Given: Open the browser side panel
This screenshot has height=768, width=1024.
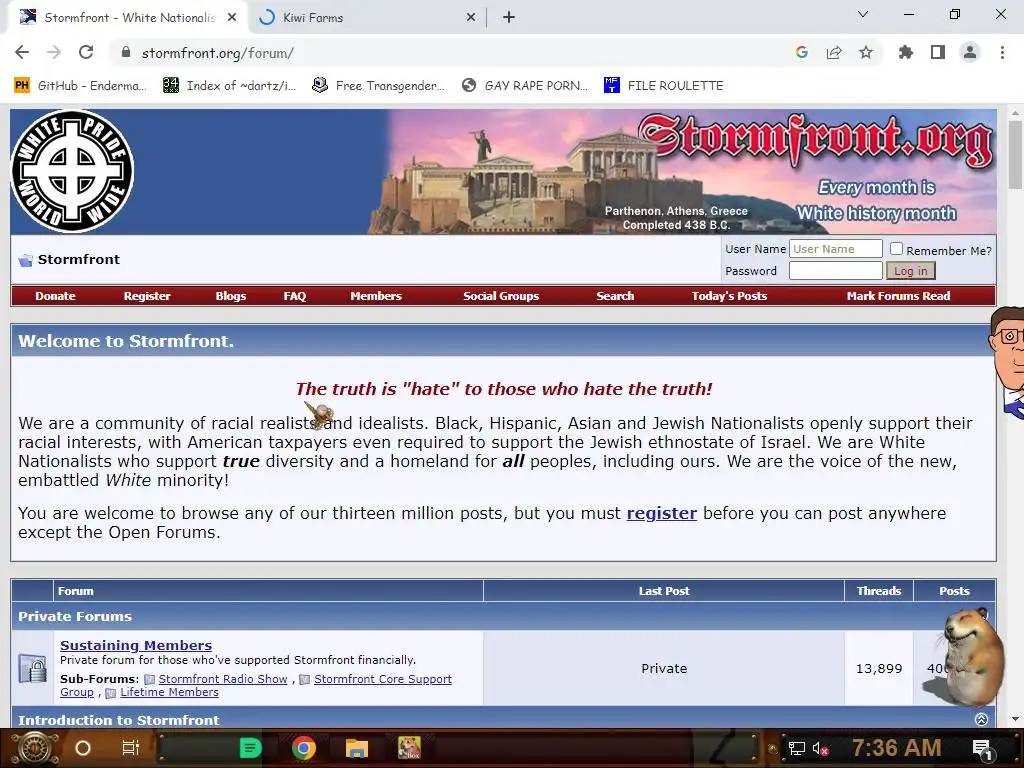Looking at the screenshot, I should pyautogui.click(x=938, y=52).
